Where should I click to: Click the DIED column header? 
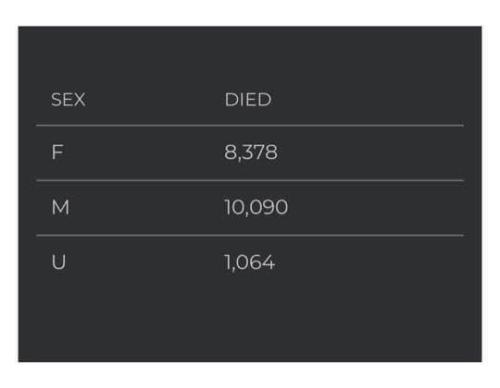pos(248,99)
